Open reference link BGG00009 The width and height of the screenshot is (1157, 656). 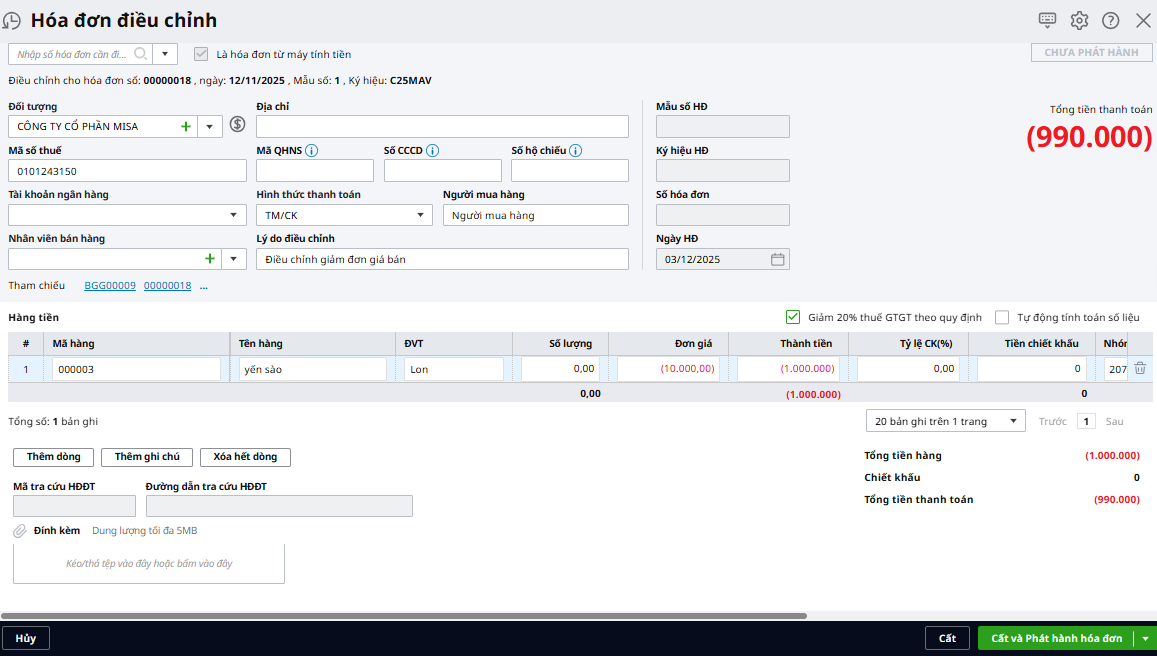point(110,286)
